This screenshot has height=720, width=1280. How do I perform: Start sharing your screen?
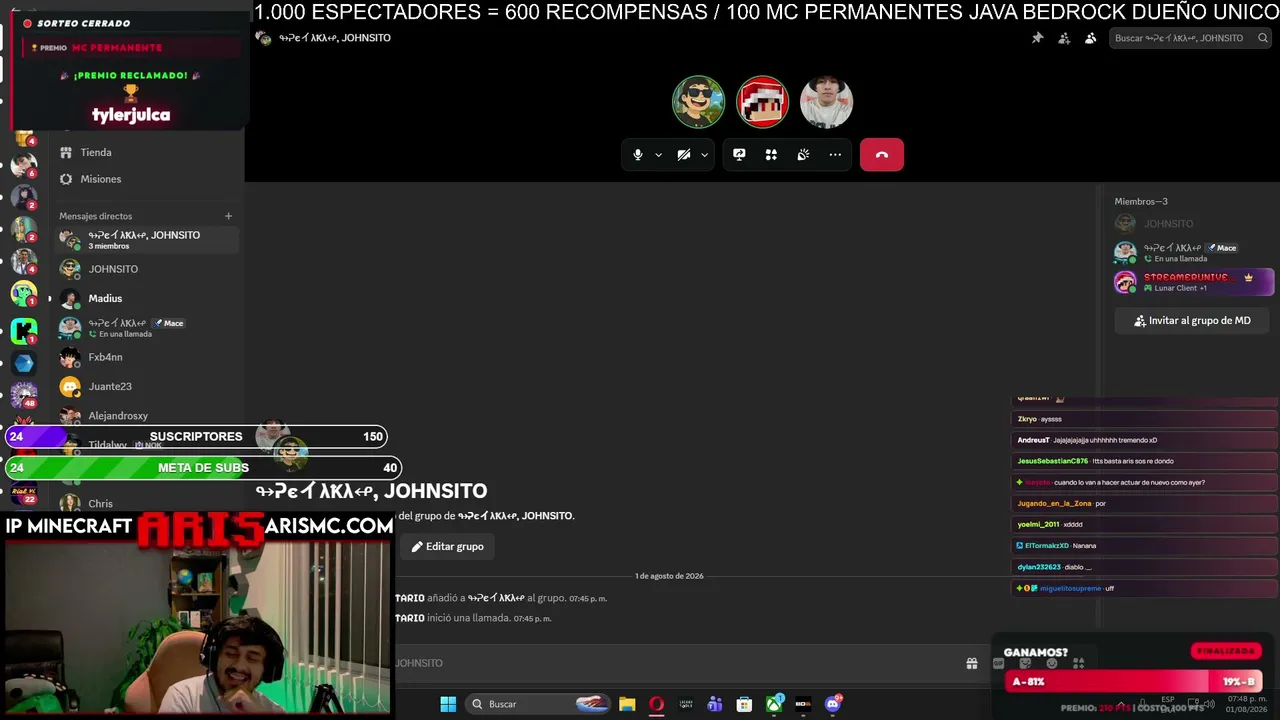tap(739, 155)
